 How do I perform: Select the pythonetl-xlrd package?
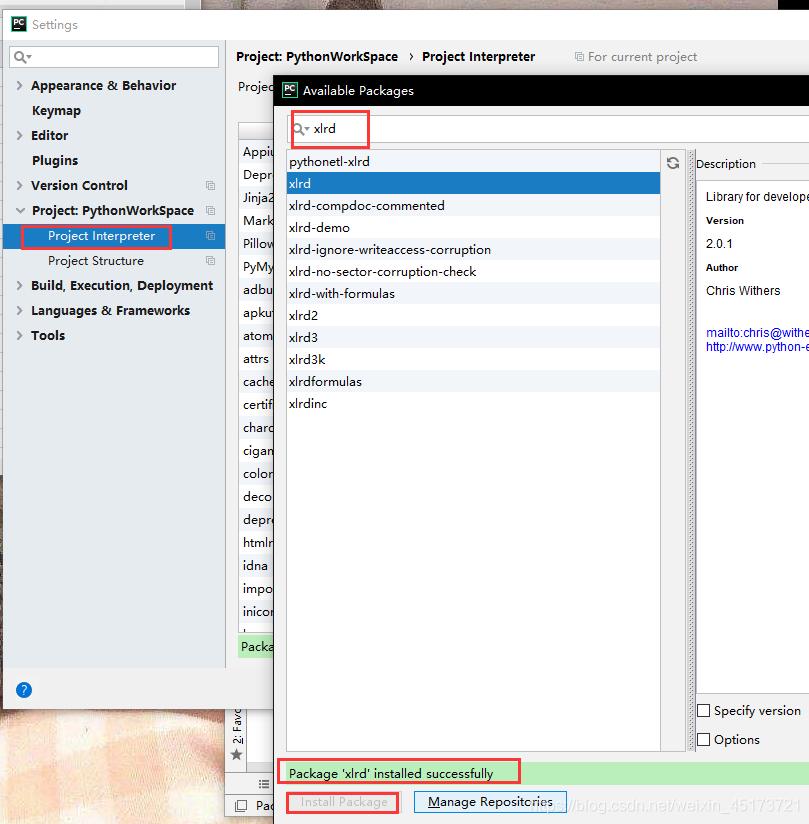(473, 161)
